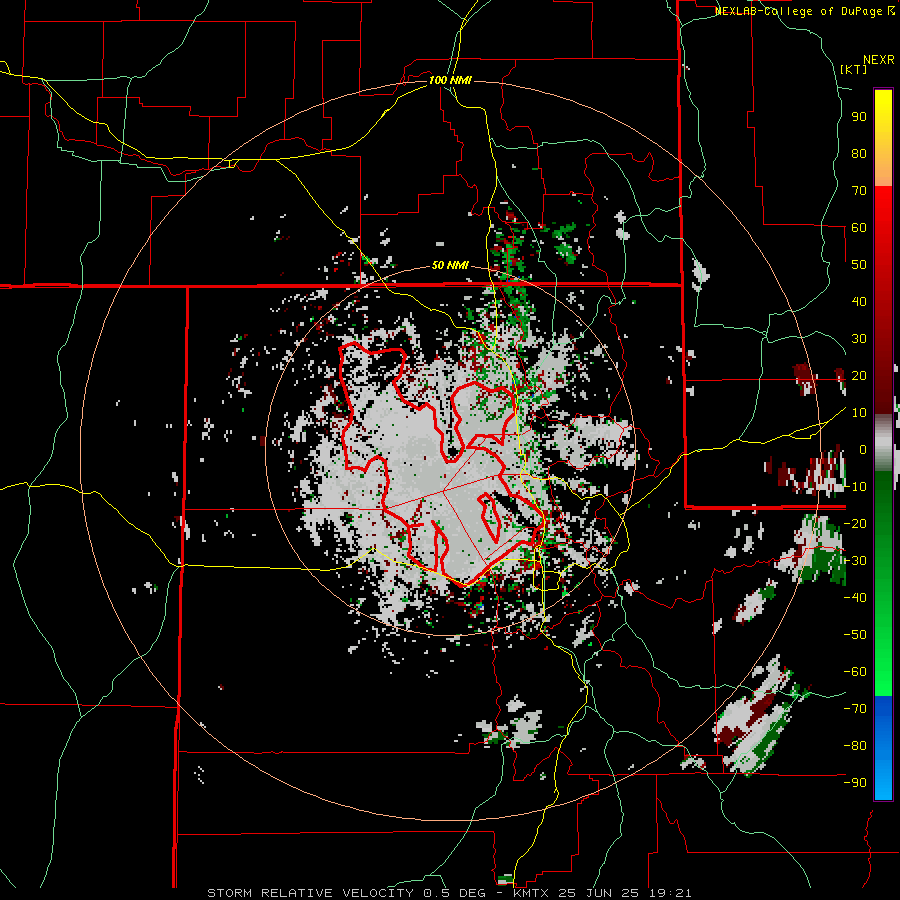This screenshot has height=900, width=900.
Task: Click the 10 value on velocity scale
Action: coord(859,413)
